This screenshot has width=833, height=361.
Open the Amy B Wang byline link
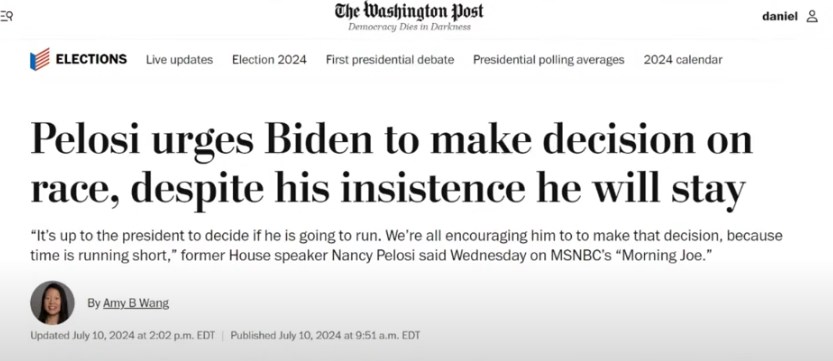click(136, 303)
